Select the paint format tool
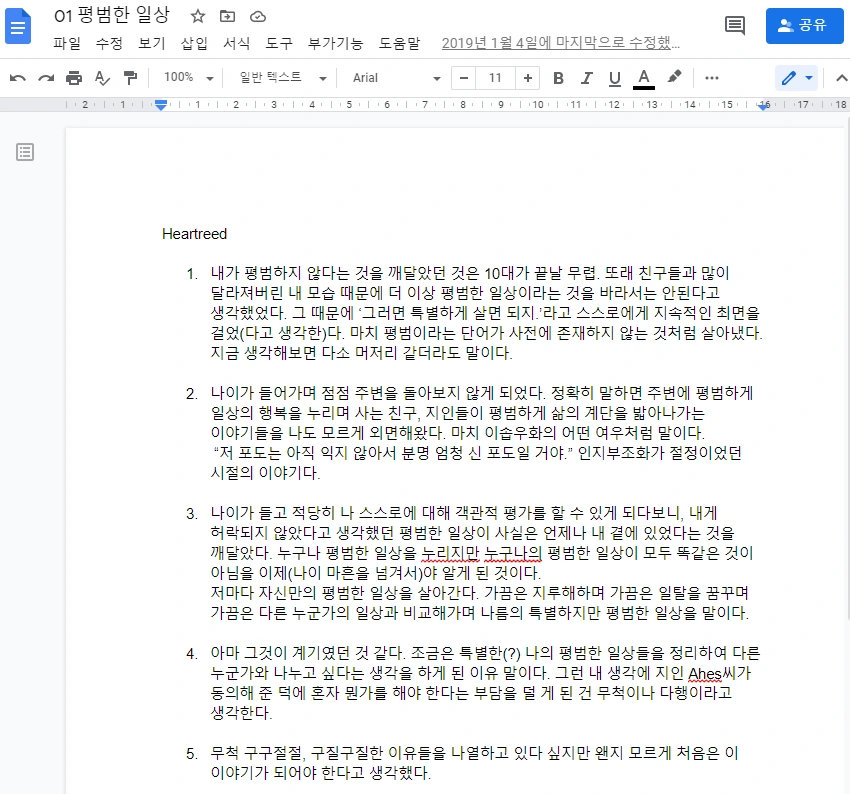 coord(130,78)
